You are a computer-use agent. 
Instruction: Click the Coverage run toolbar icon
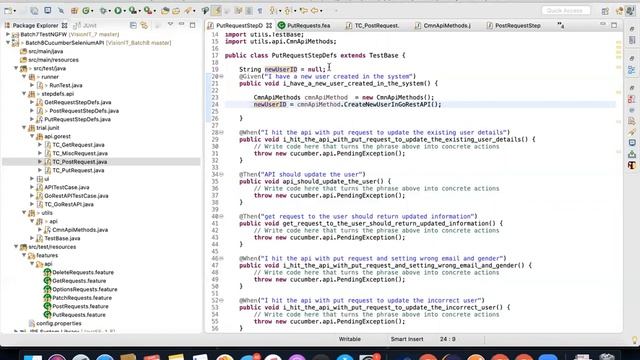point(133,11)
